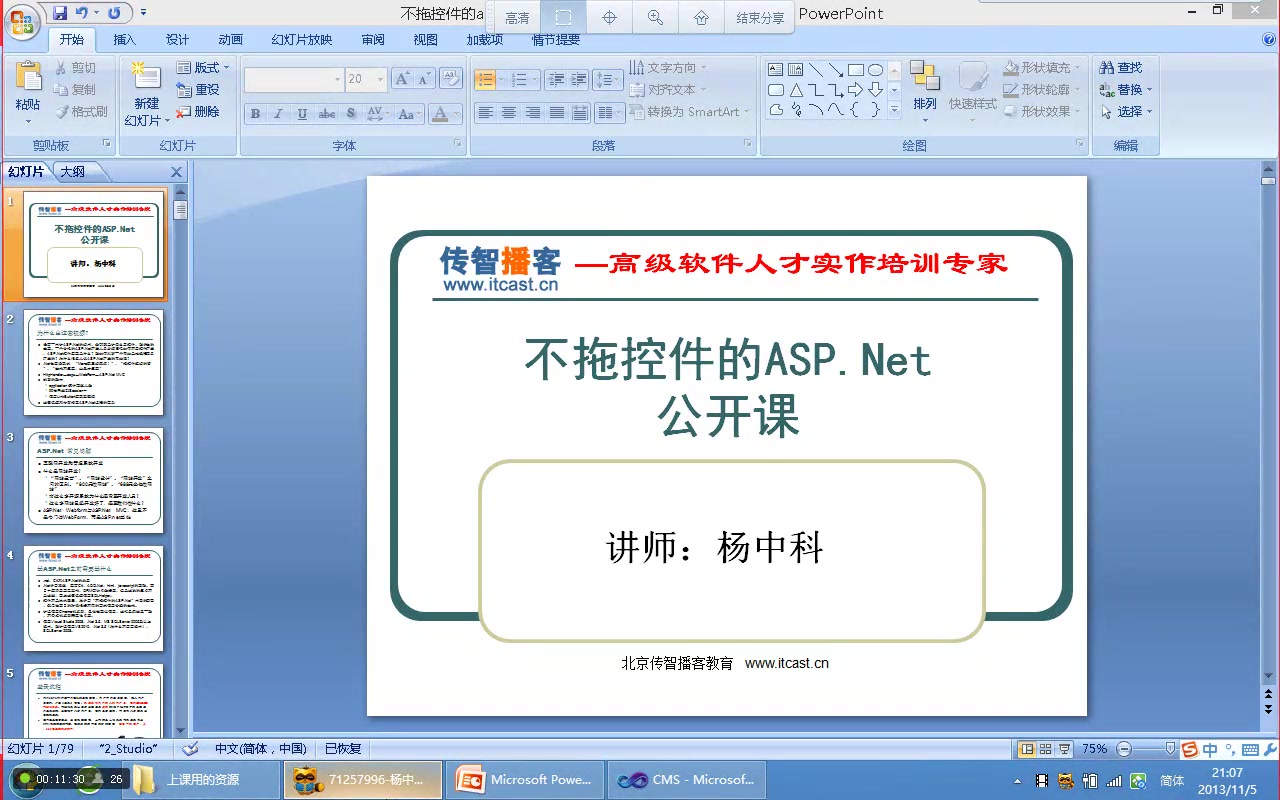This screenshot has width=1280, height=800.
Task: Select the 格式刷 format painter
Action: 81,112
